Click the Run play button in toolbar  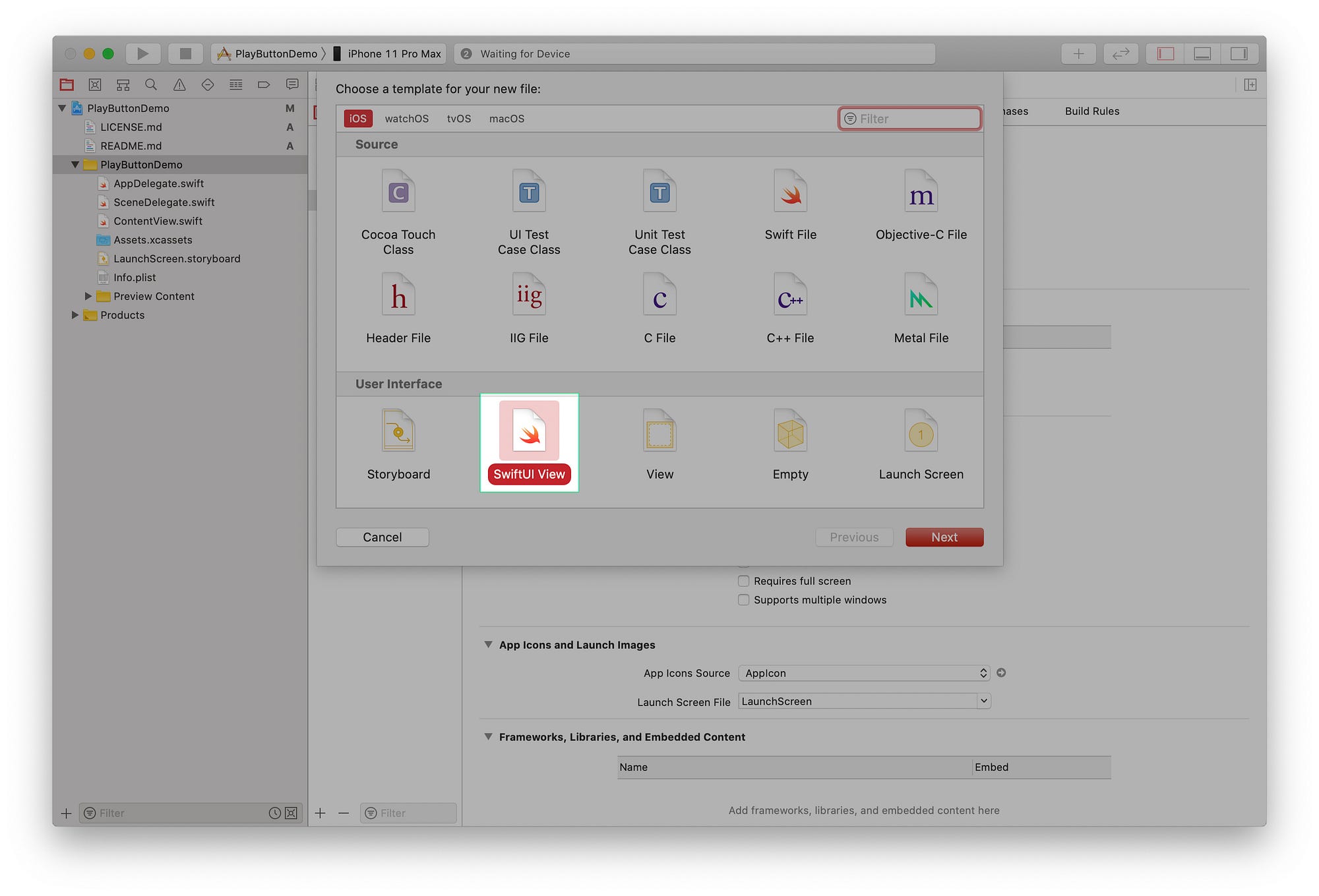pyautogui.click(x=142, y=53)
